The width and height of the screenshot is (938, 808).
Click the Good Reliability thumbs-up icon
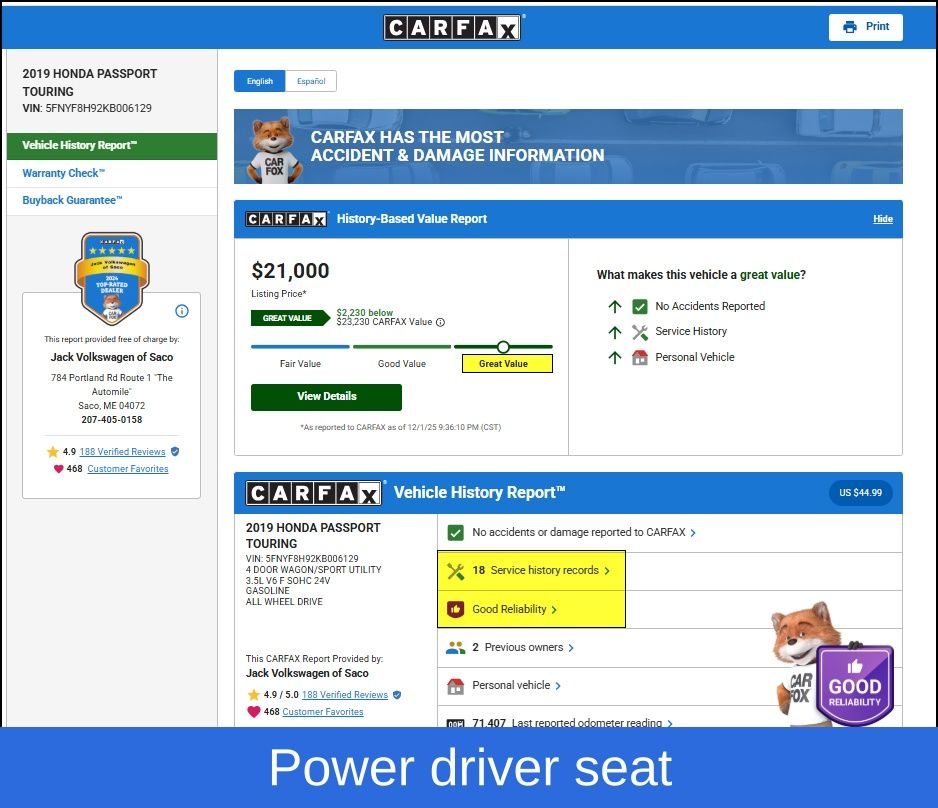click(456, 609)
